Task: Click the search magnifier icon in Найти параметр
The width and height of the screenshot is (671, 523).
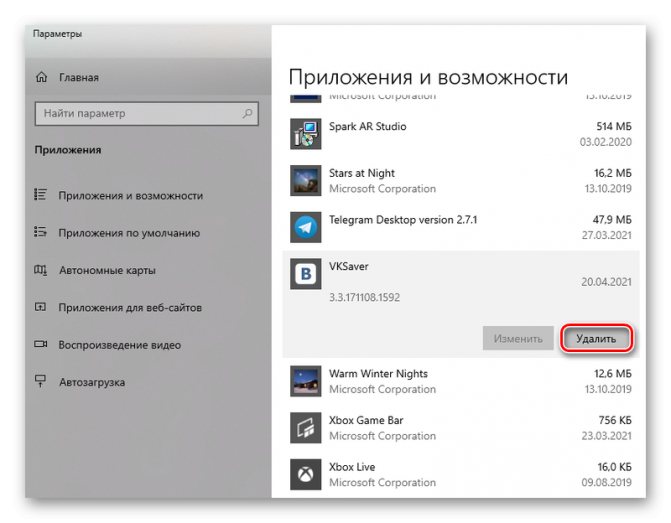Action: 247,113
